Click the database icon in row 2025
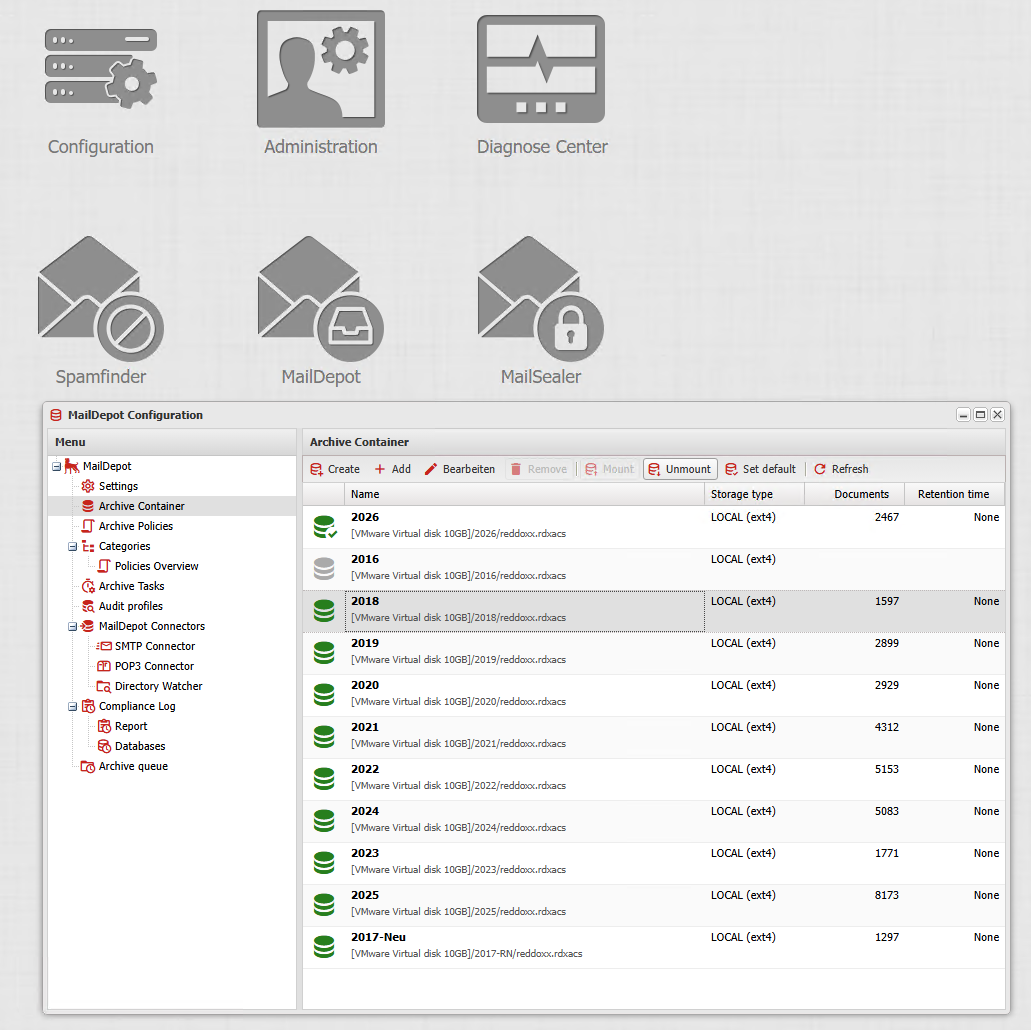Image resolution: width=1031 pixels, height=1030 pixels. (x=324, y=905)
